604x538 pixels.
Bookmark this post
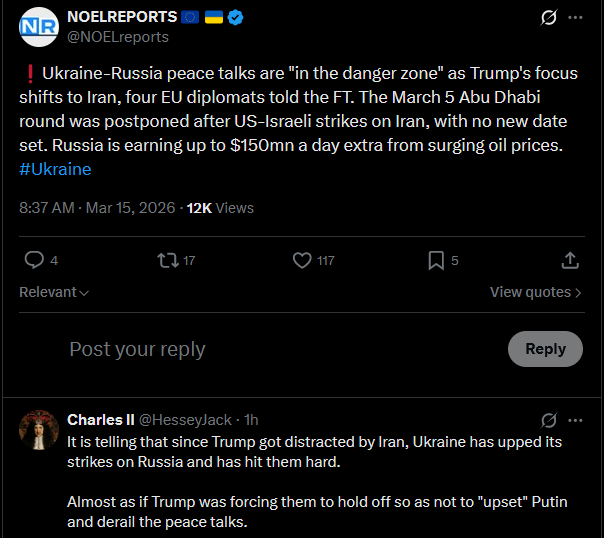(x=436, y=260)
